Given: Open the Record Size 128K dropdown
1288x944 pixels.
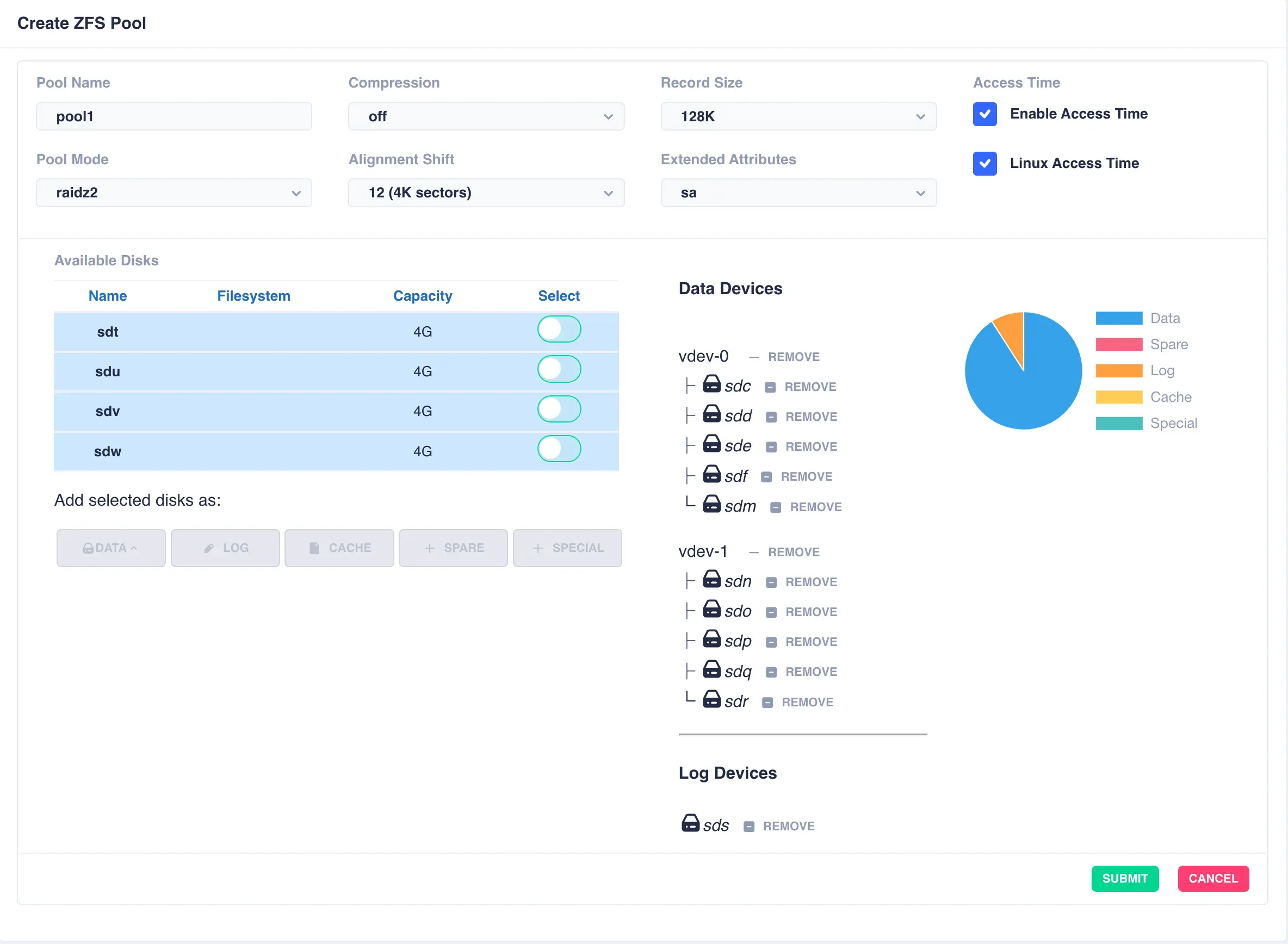Looking at the screenshot, I should (798, 116).
